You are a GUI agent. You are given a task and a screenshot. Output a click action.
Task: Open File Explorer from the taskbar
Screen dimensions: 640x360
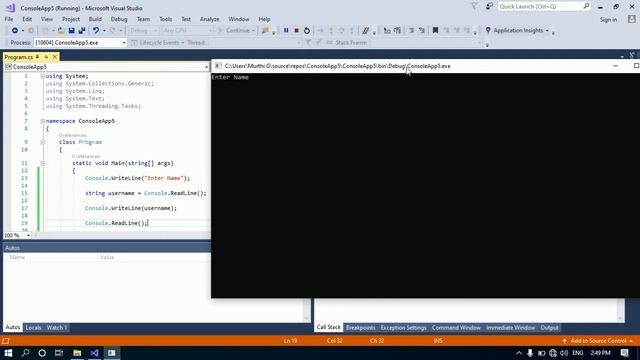click(x=77, y=353)
